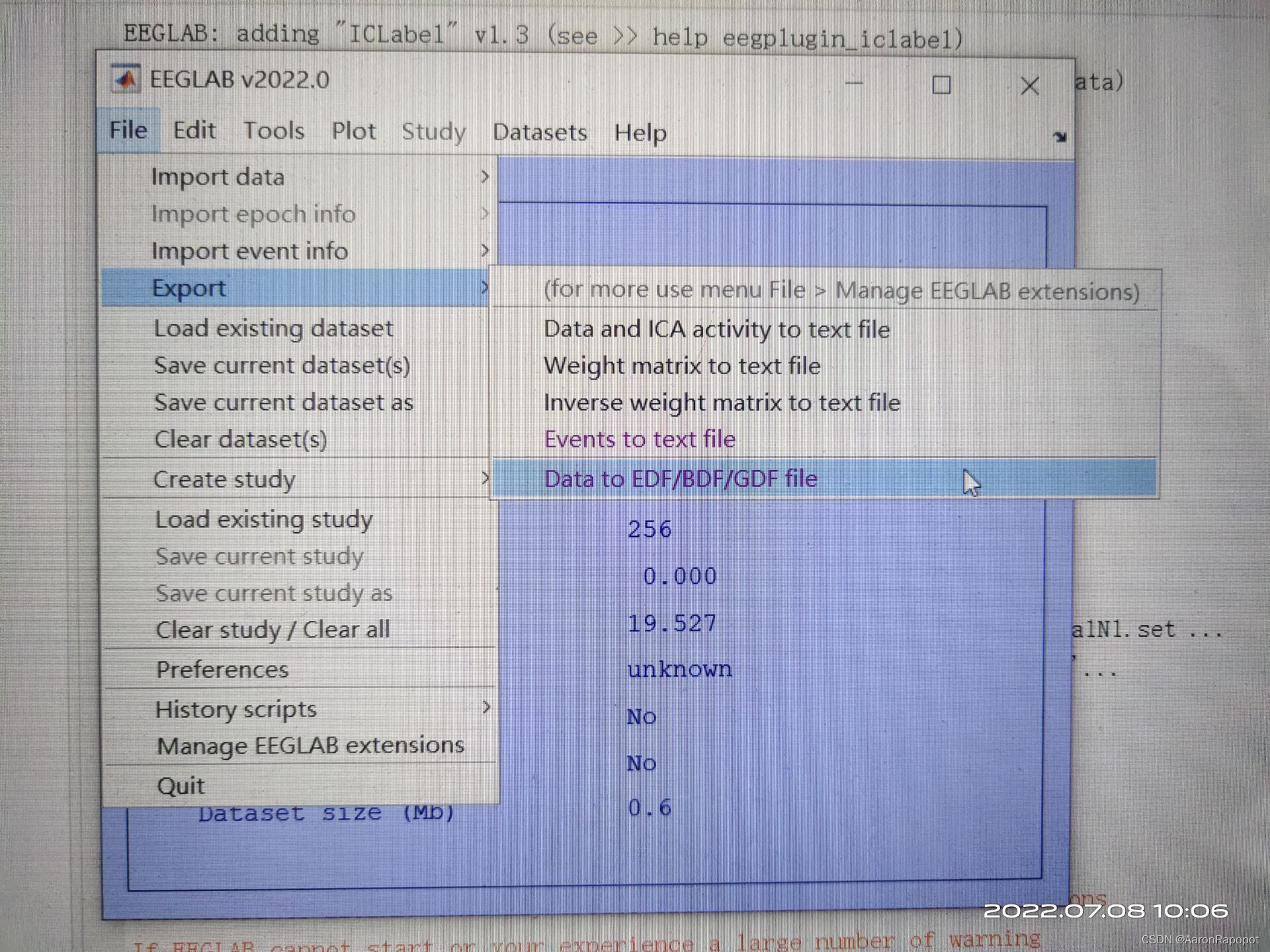
Task: Expand the History scripts submenu
Action: coord(299,709)
